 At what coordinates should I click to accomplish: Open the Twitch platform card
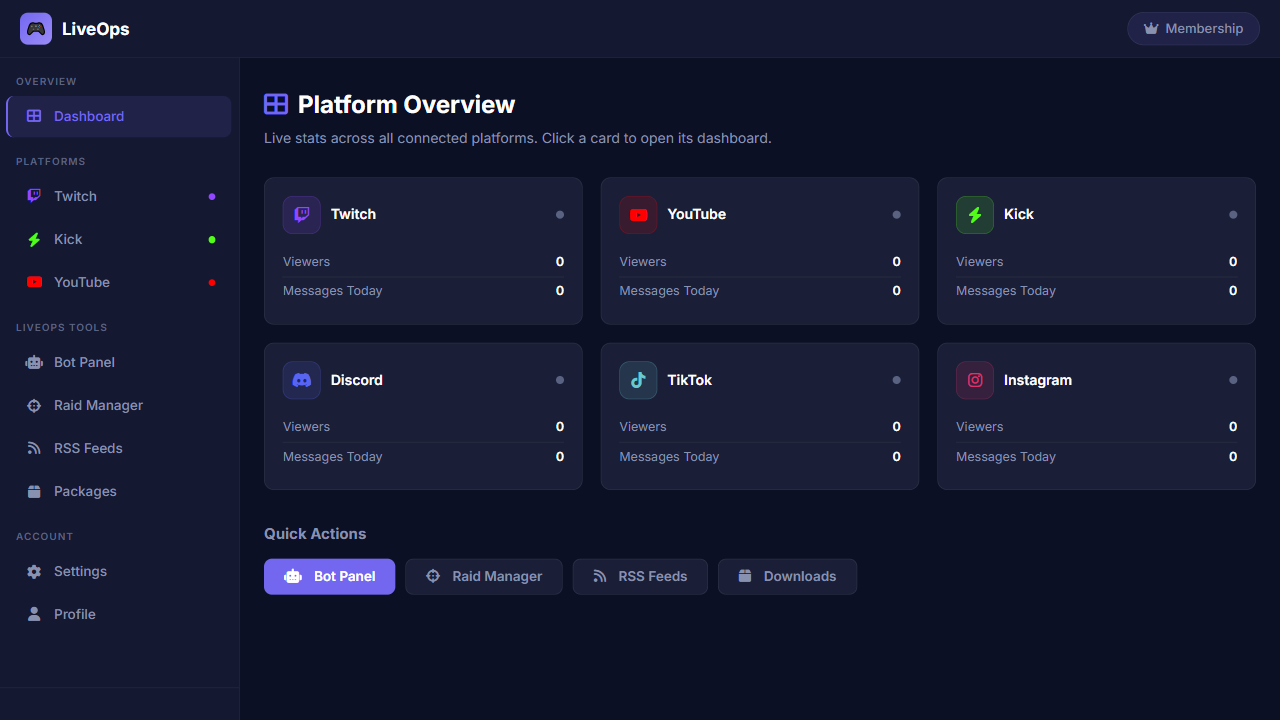click(x=423, y=251)
